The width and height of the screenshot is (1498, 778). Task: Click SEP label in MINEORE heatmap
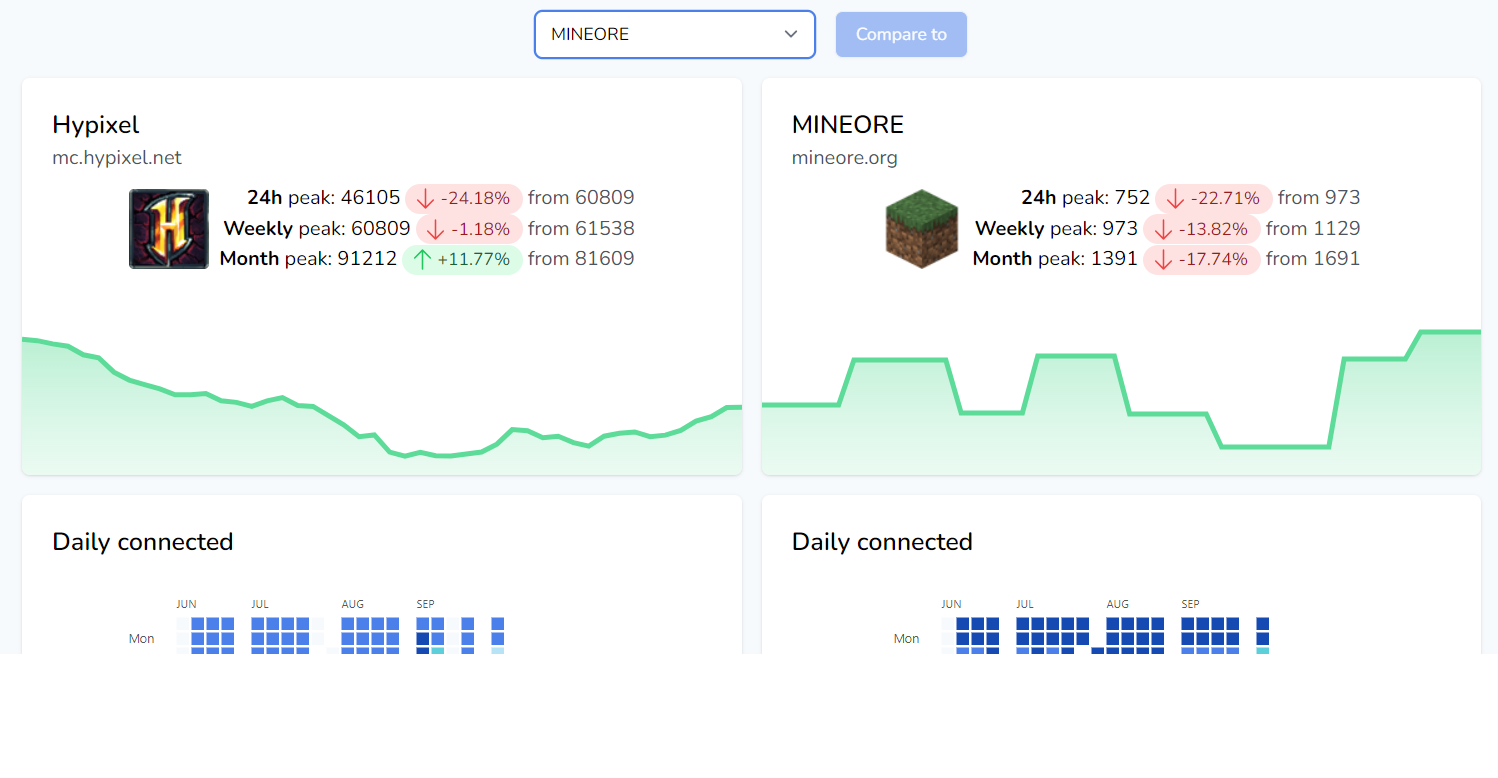[x=1190, y=604]
